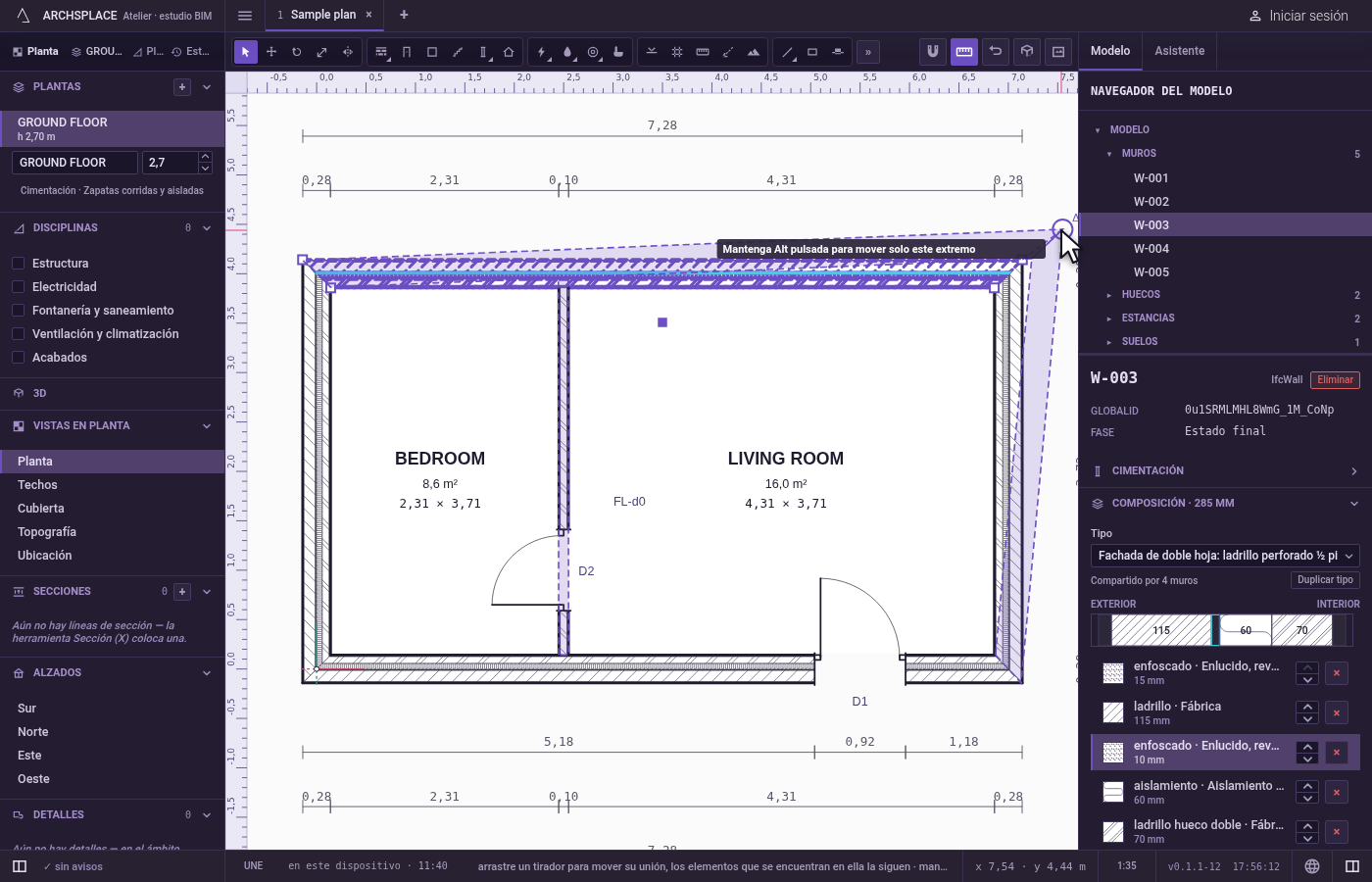Show more tools with overflow chevron
Viewport: 1372px width, 882px height.
coord(867,52)
